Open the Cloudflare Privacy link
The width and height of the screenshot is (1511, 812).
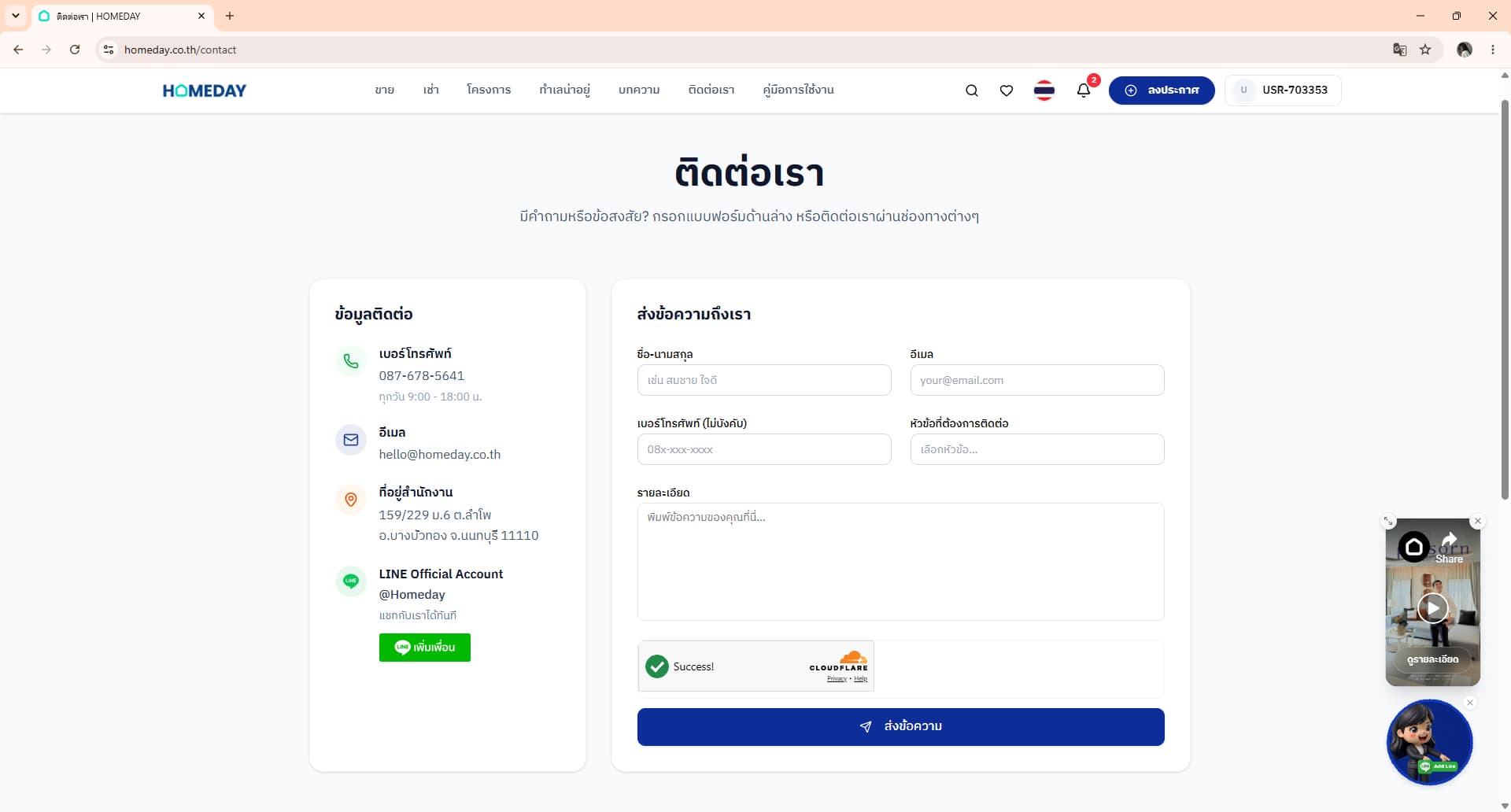point(837,679)
